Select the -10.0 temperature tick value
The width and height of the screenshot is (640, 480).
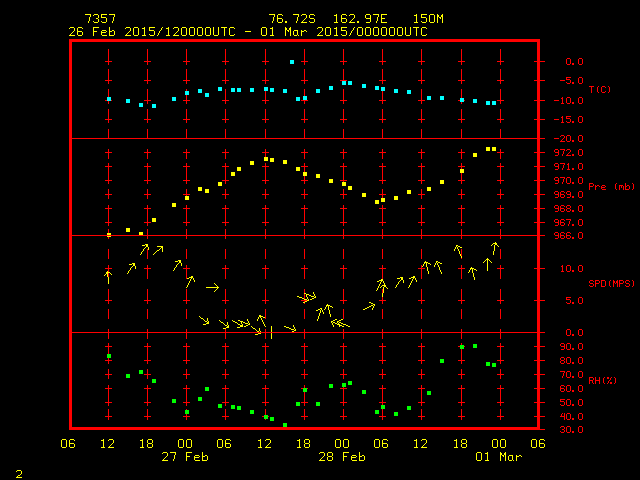[x=568, y=100]
